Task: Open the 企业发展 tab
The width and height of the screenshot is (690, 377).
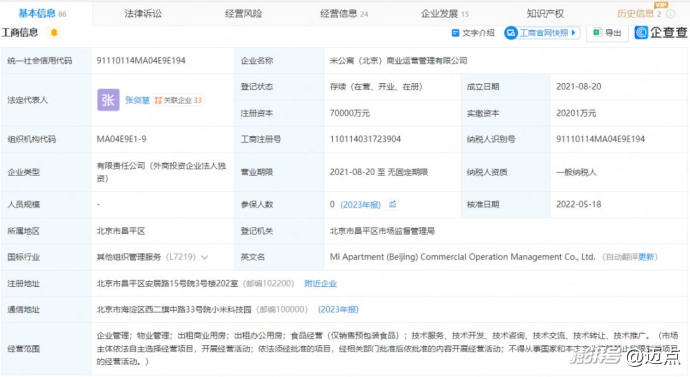Action: click(444, 14)
